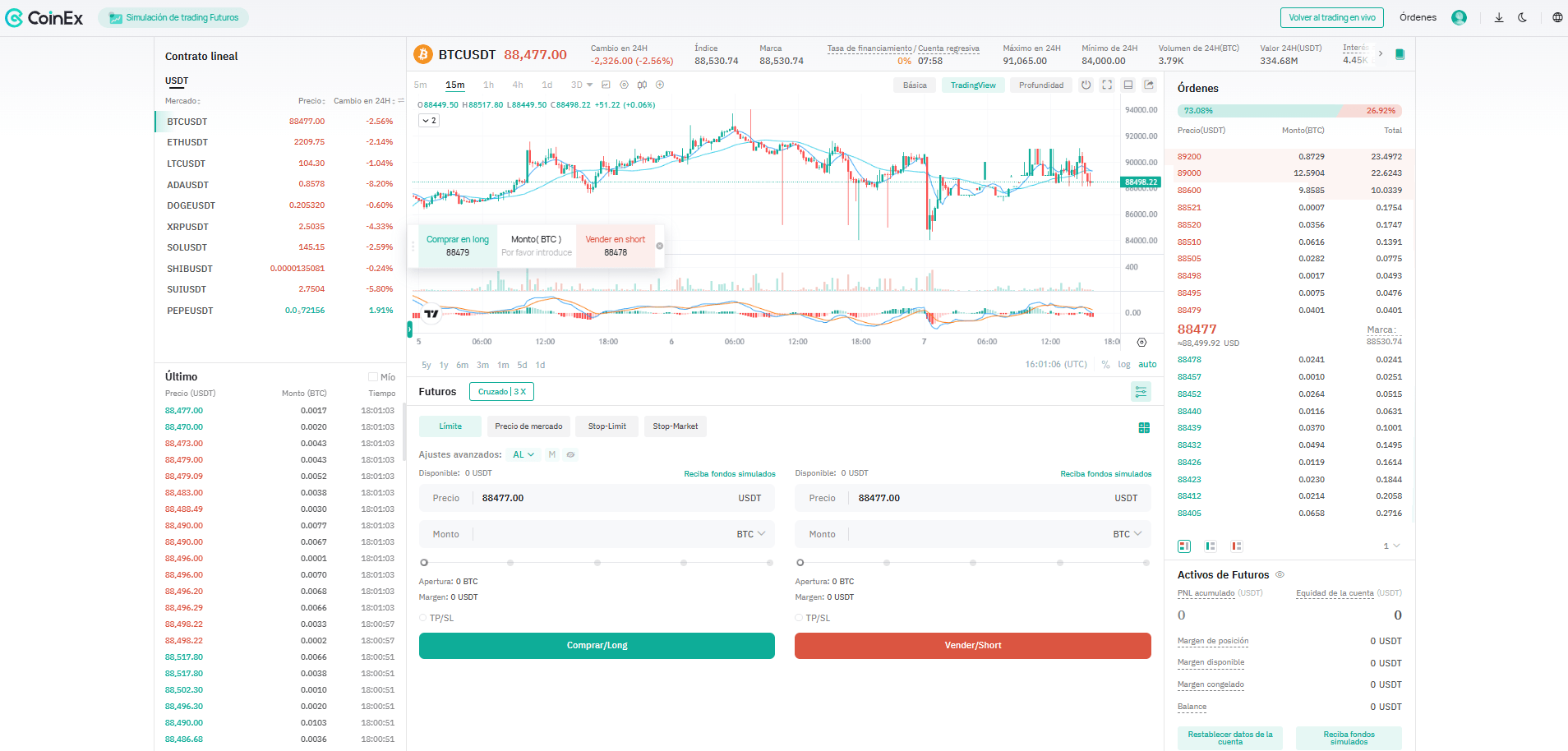The width and height of the screenshot is (1568, 751).
Task: Open order book depth grouping dropdown
Action: (x=1391, y=546)
